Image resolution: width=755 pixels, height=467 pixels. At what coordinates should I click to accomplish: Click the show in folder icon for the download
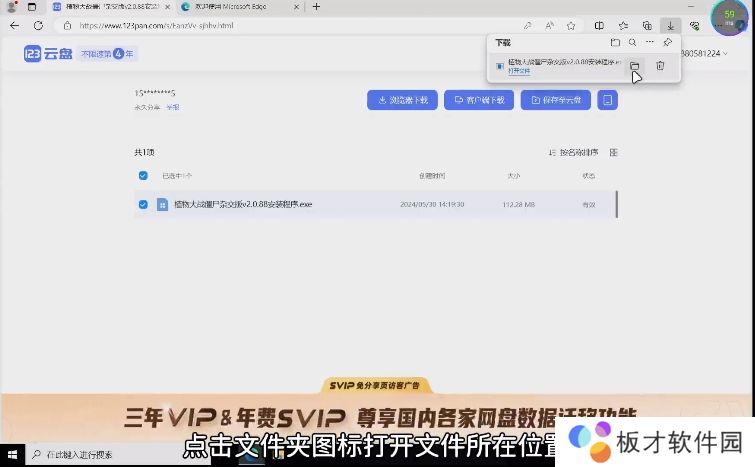pos(635,66)
